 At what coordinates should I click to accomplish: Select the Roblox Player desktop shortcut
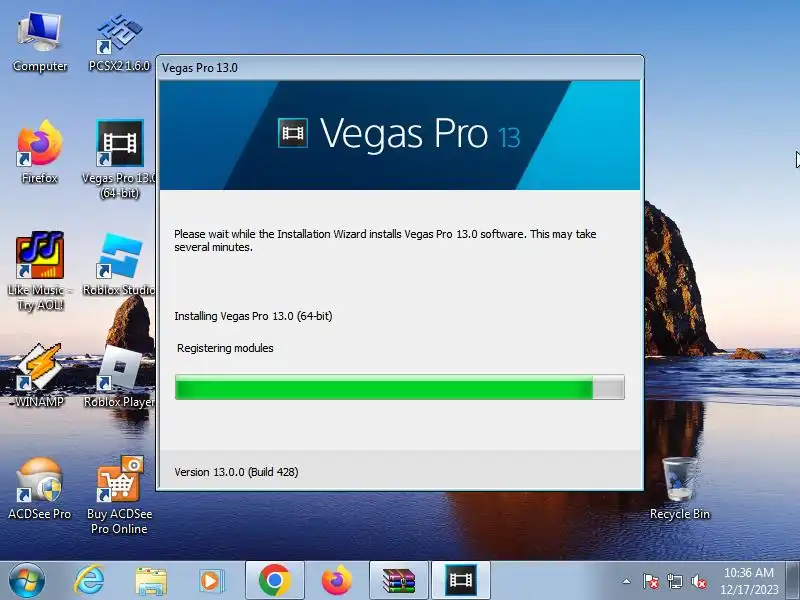(120, 378)
